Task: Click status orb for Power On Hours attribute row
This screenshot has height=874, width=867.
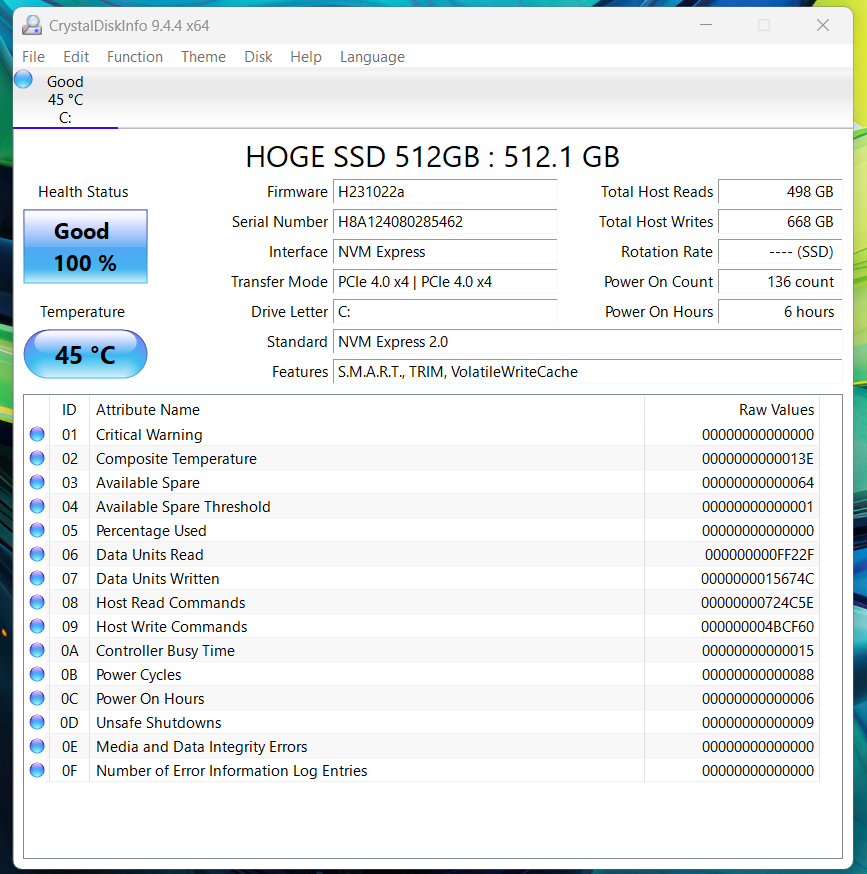Action: (37, 698)
